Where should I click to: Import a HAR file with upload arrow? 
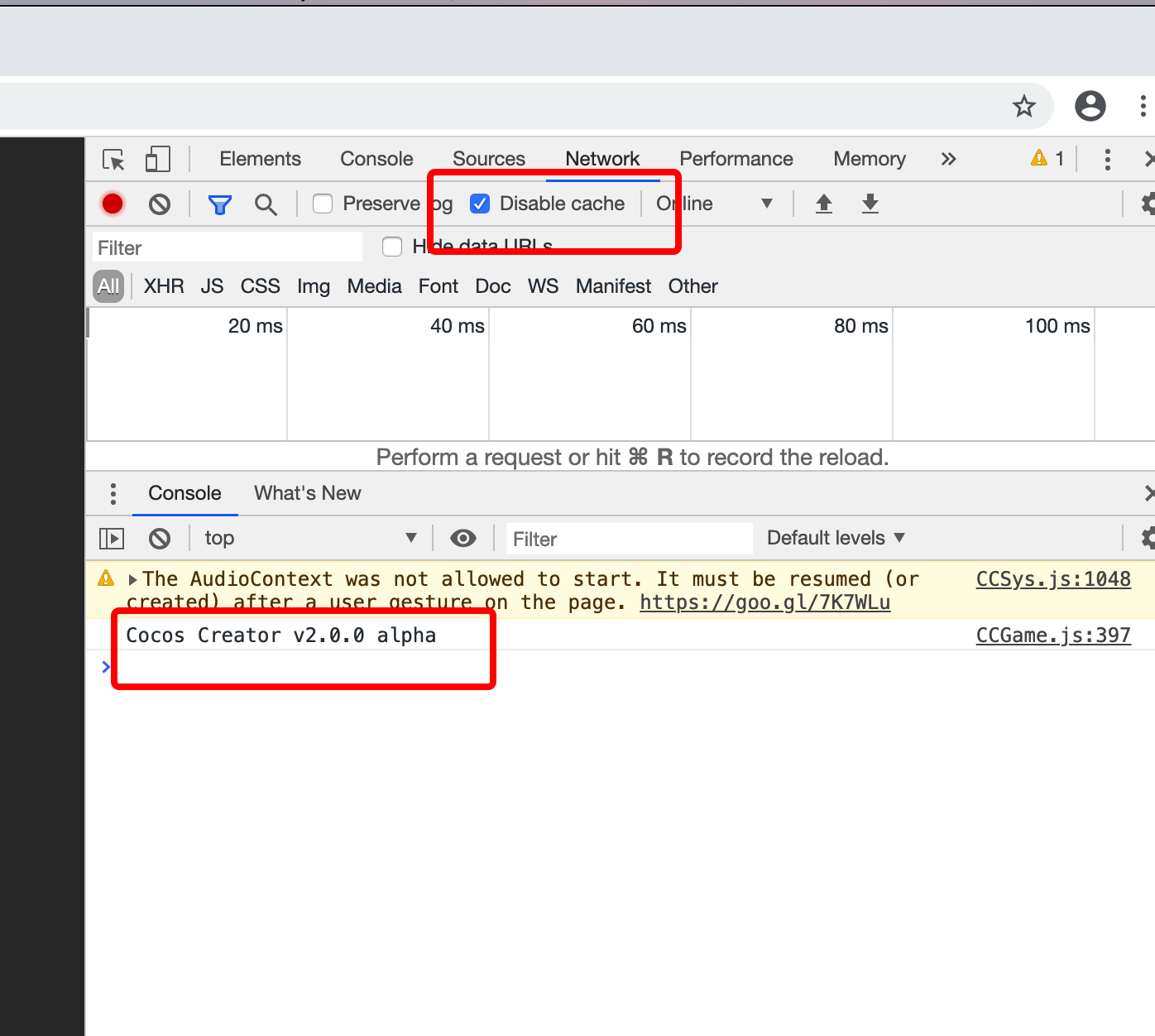[824, 204]
